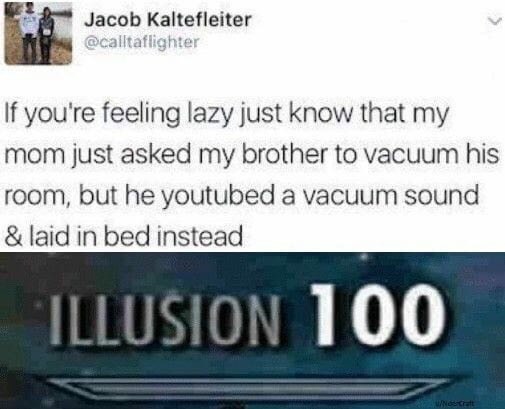Click the person in dark jacket in avatar

click(46, 35)
